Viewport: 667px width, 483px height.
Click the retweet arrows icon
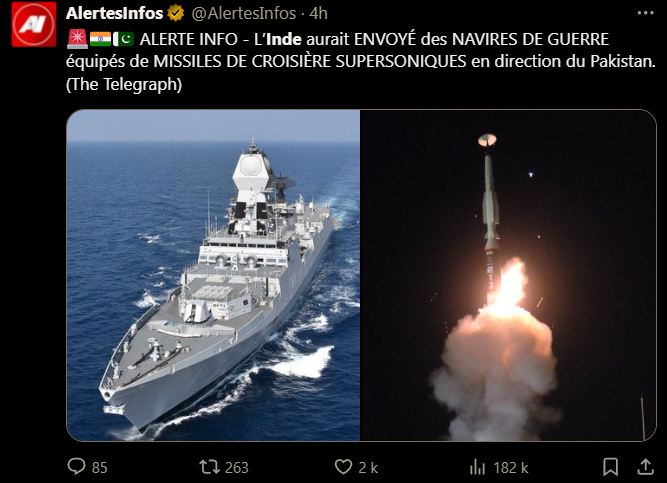coord(210,467)
